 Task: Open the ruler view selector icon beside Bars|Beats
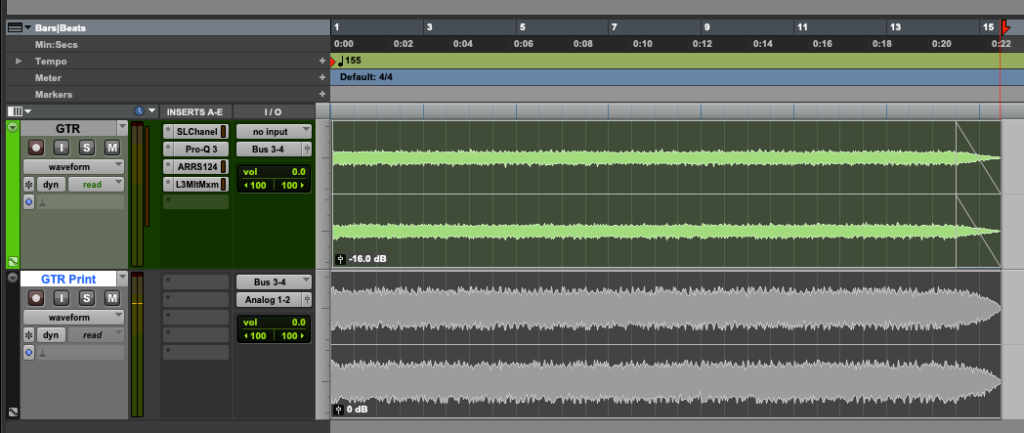coord(19,28)
